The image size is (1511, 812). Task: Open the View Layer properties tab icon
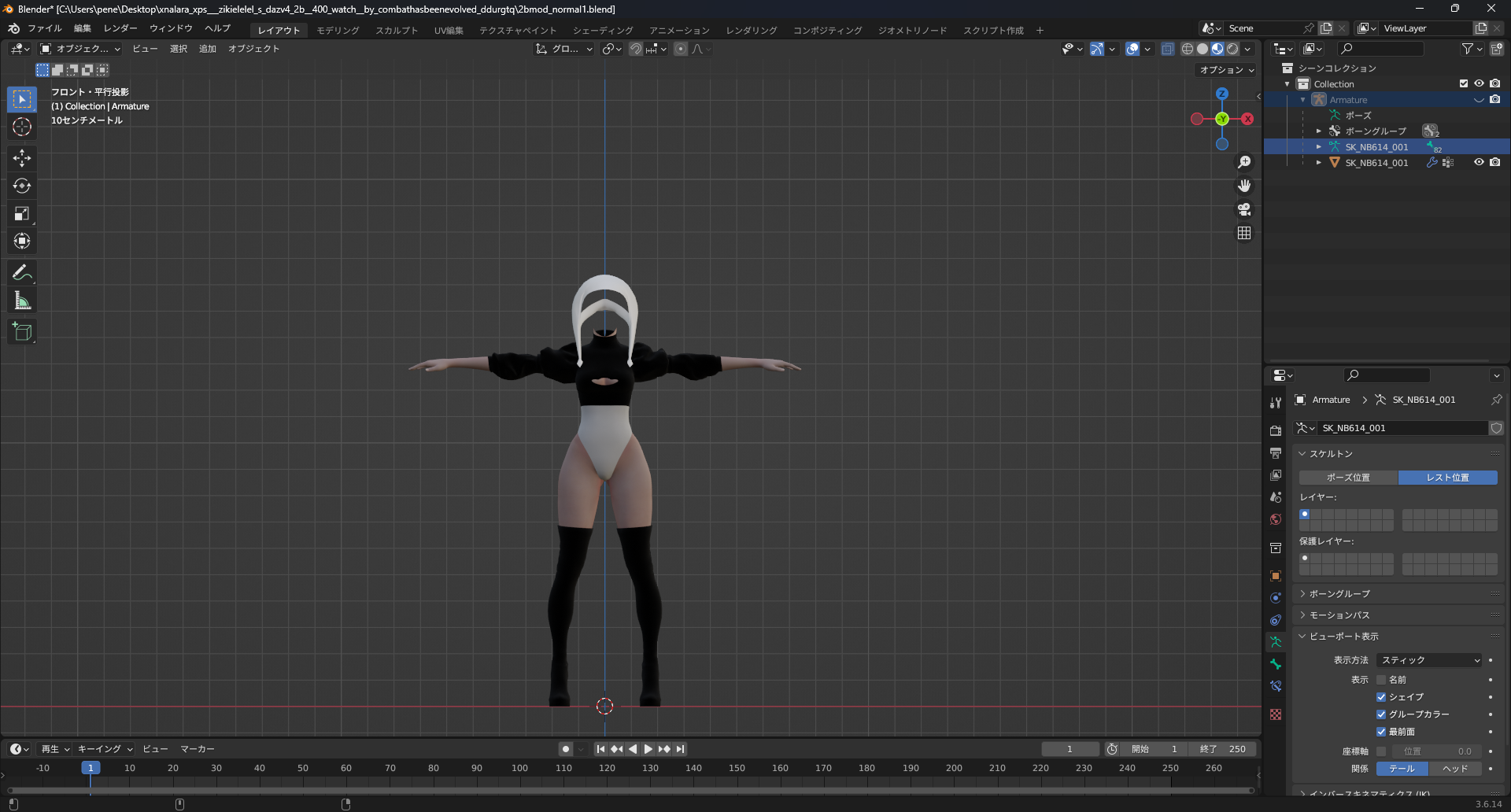pos(1276,475)
